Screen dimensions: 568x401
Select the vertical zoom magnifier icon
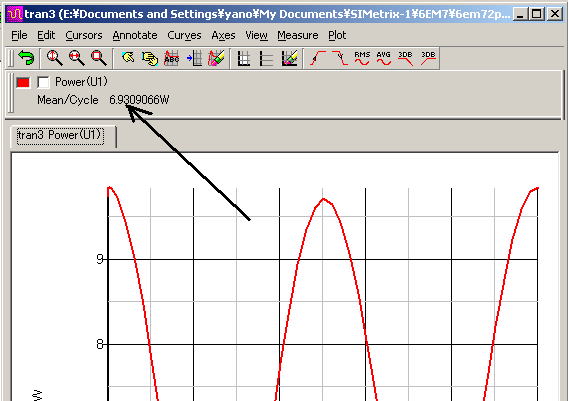pos(54,58)
